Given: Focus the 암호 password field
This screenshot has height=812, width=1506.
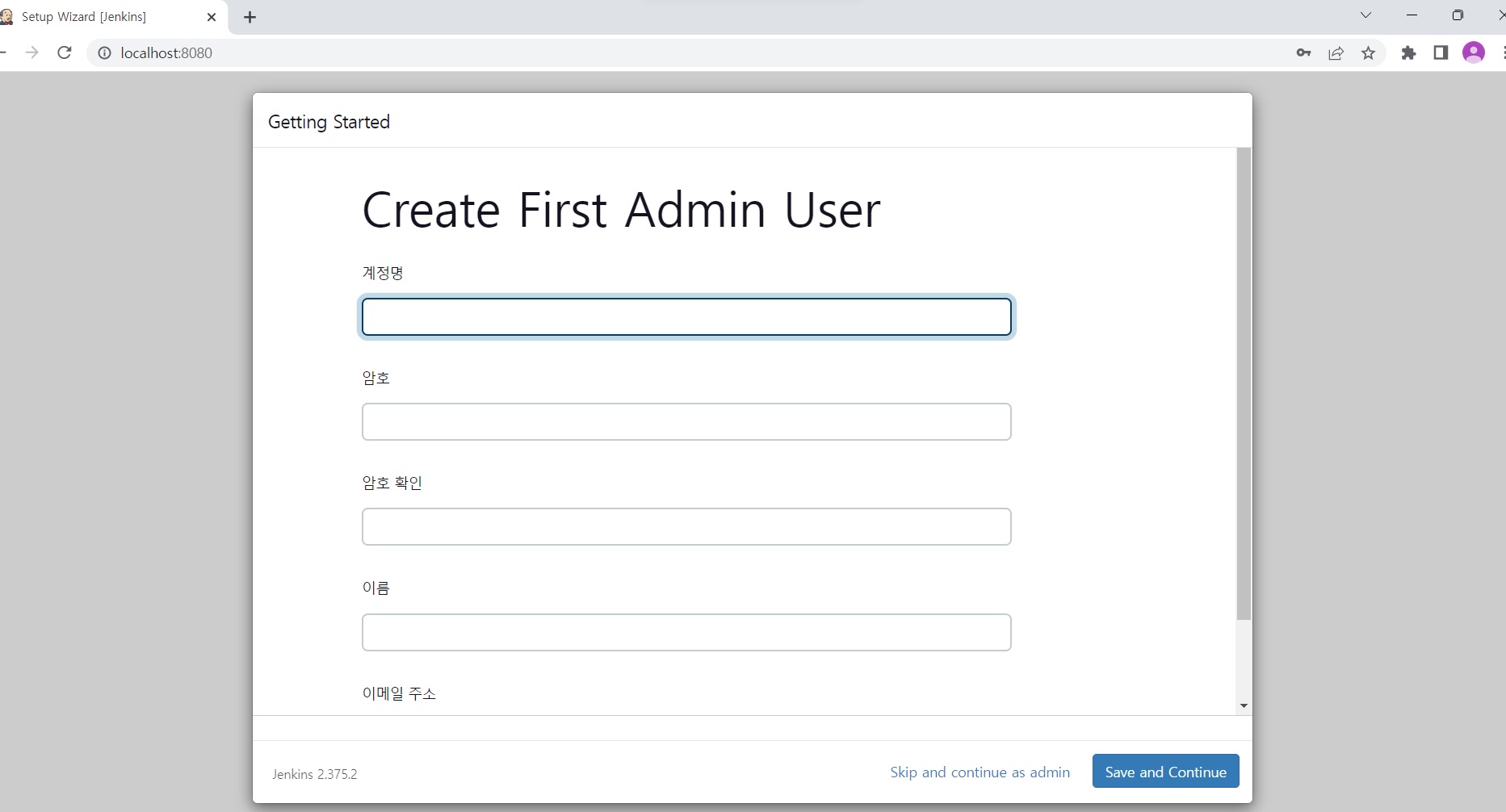Looking at the screenshot, I should click(686, 421).
